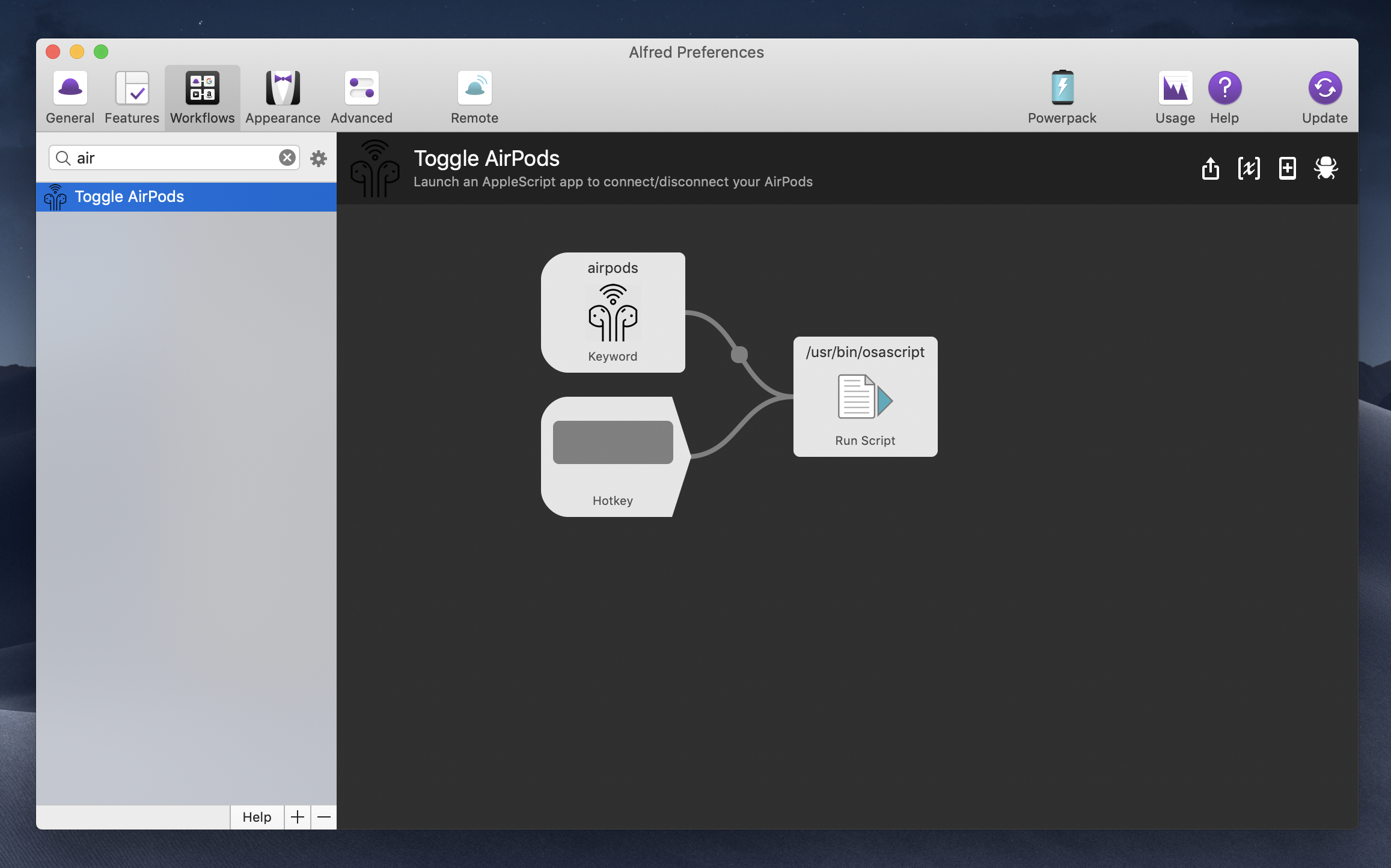Click the 'Launch an AppleScript app' description text
Screen dimensions: 1391x868
[x=613, y=182]
